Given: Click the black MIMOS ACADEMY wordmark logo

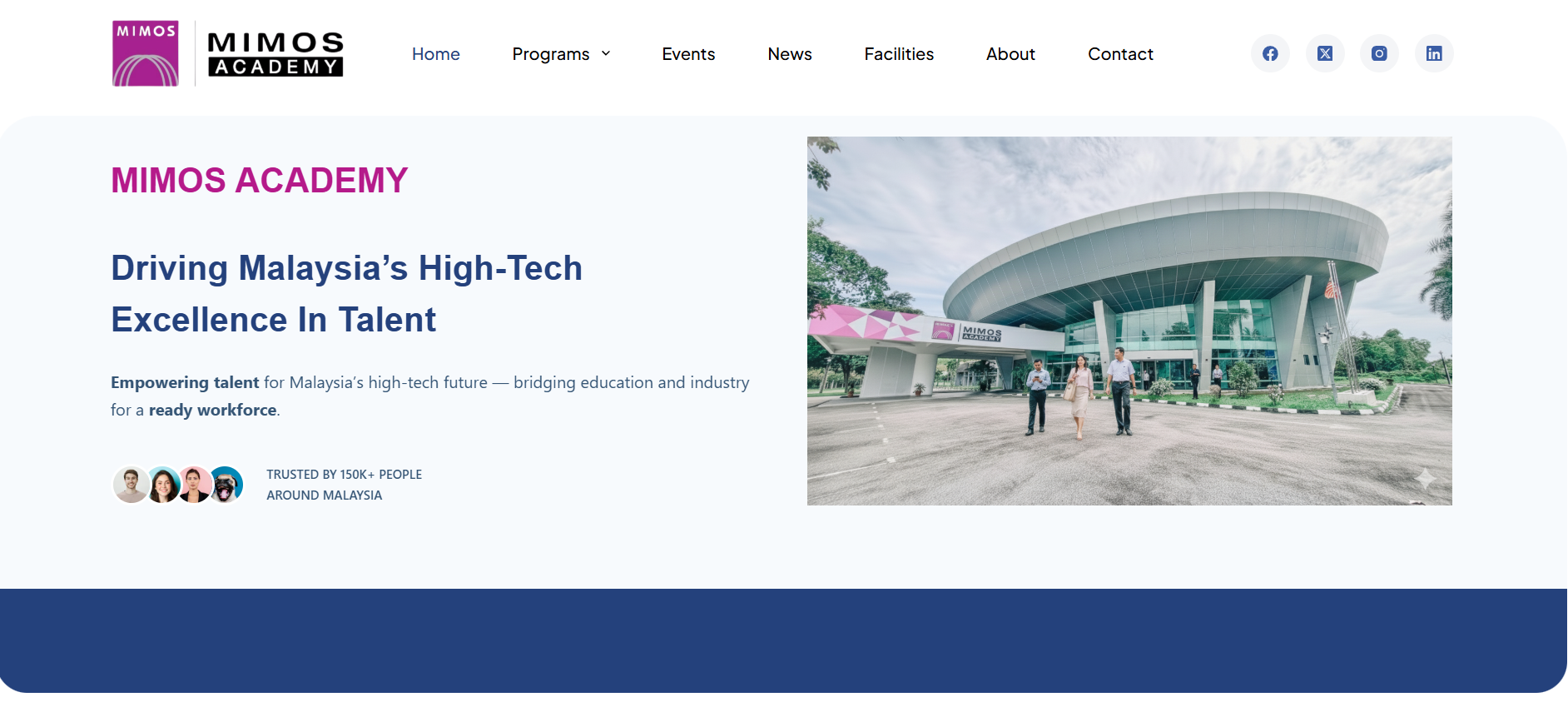Looking at the screenshot, I should tap(275, 54).
